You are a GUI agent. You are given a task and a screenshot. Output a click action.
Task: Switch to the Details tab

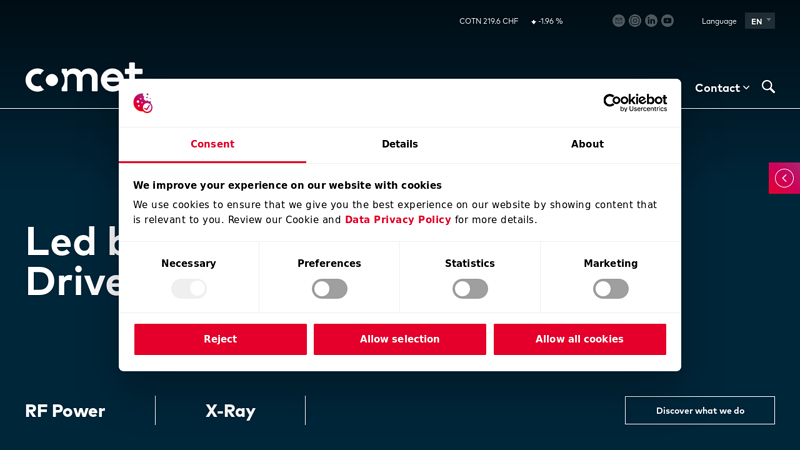click(400, 144)
